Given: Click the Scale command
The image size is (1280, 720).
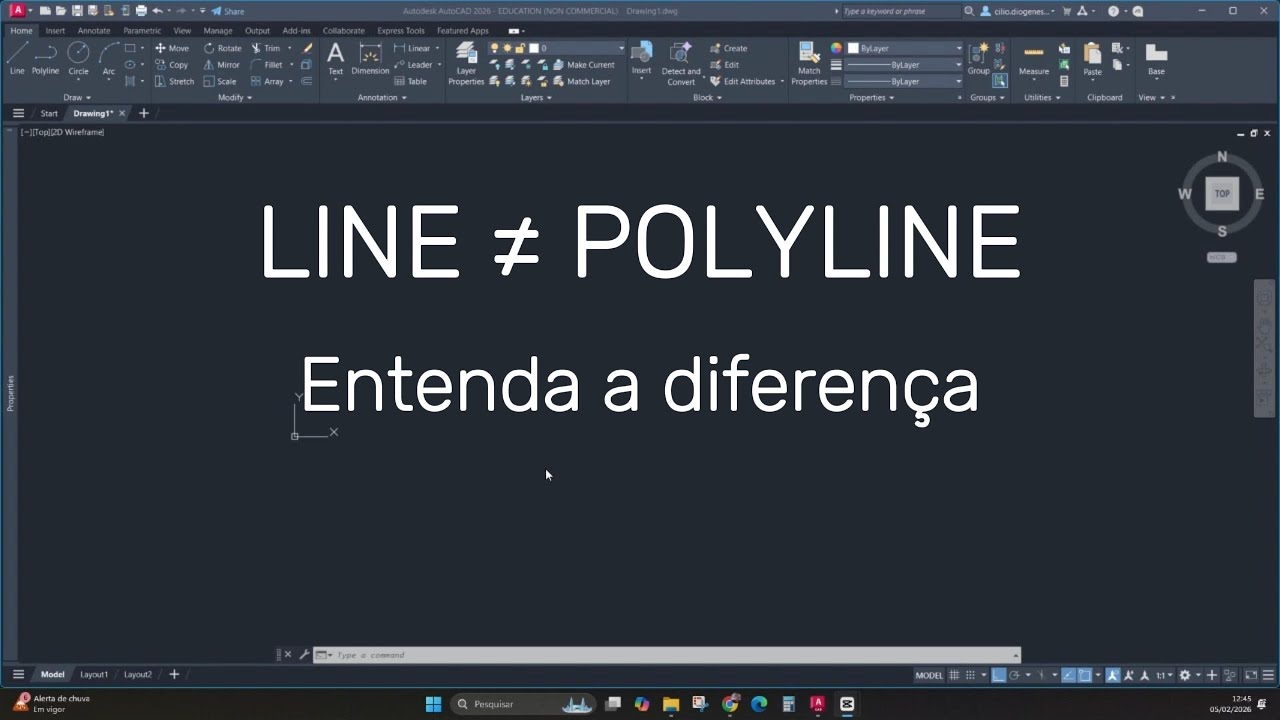Looking at the screenshot, I should pos(220,81).
